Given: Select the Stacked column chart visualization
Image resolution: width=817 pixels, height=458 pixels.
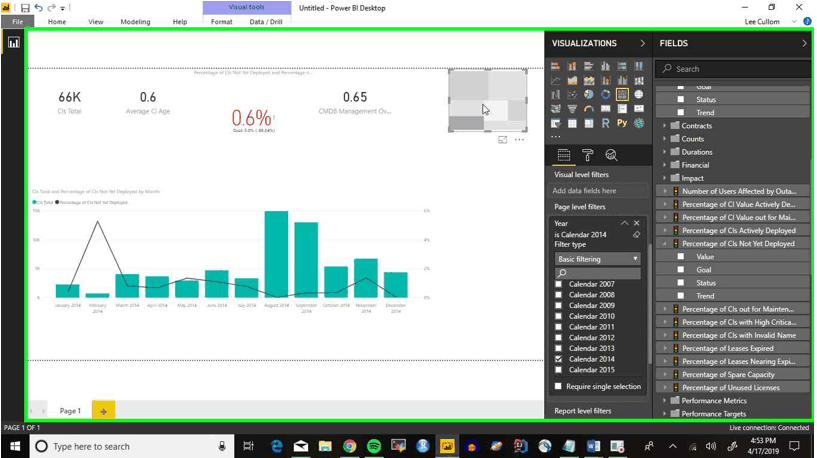Looking at the screenshot, I should point(572,66).
